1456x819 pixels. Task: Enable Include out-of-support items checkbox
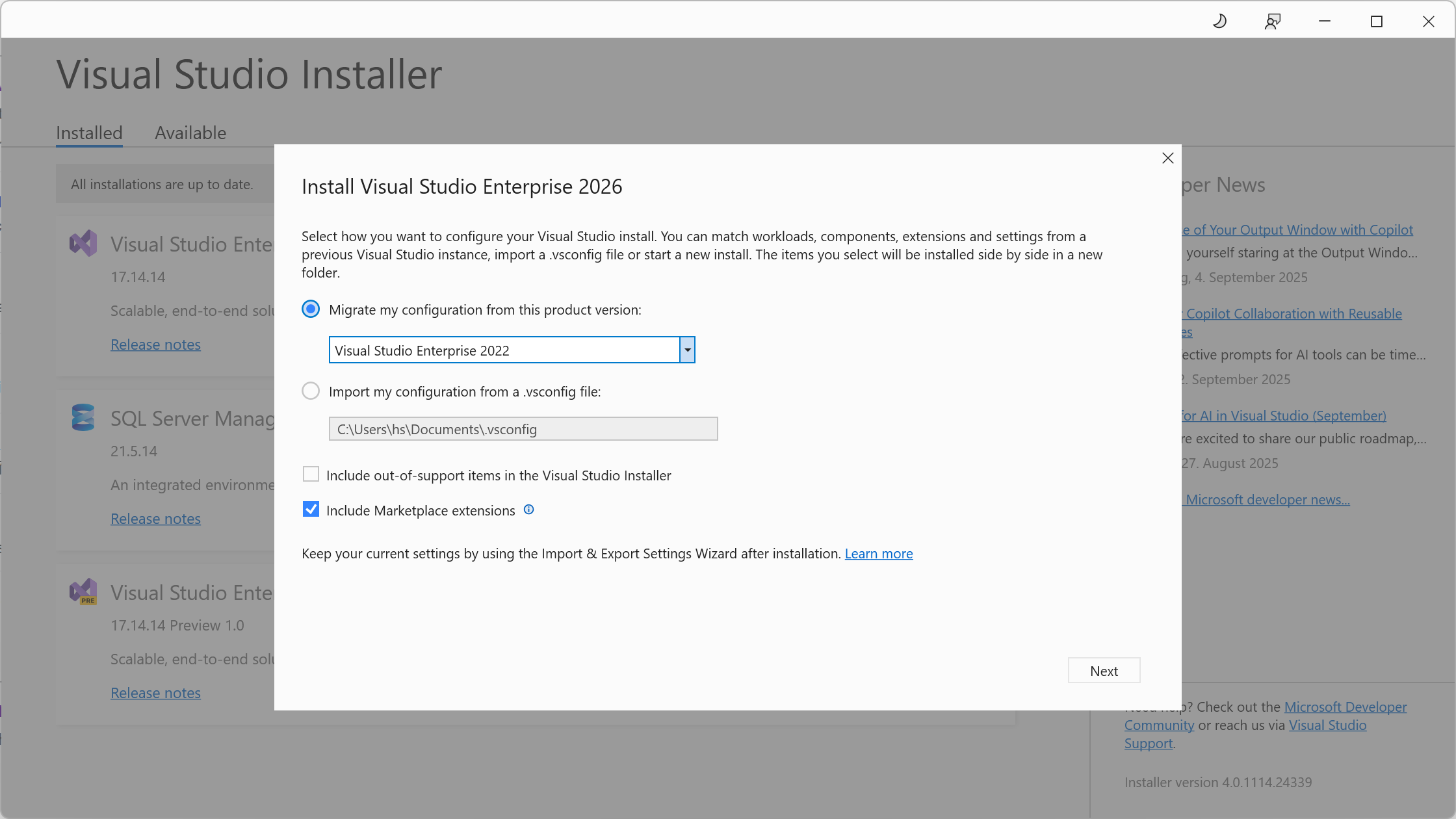[x=311, y=474]
